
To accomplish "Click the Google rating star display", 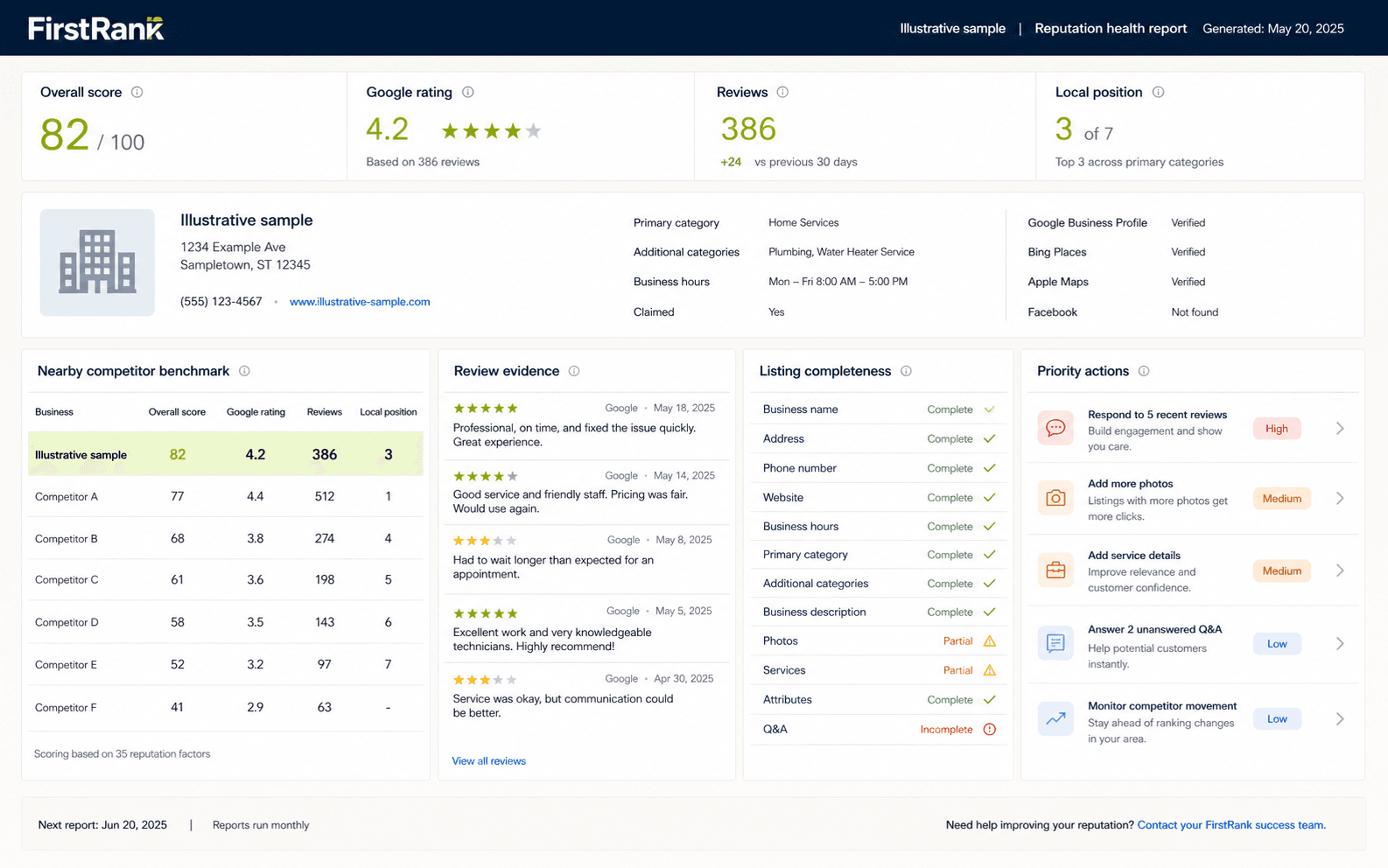I will 491,131.
